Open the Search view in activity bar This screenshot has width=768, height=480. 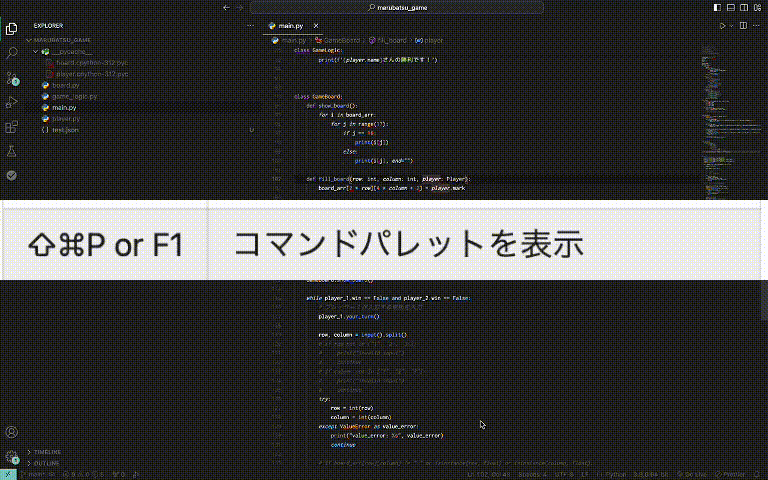coord(11,53)
